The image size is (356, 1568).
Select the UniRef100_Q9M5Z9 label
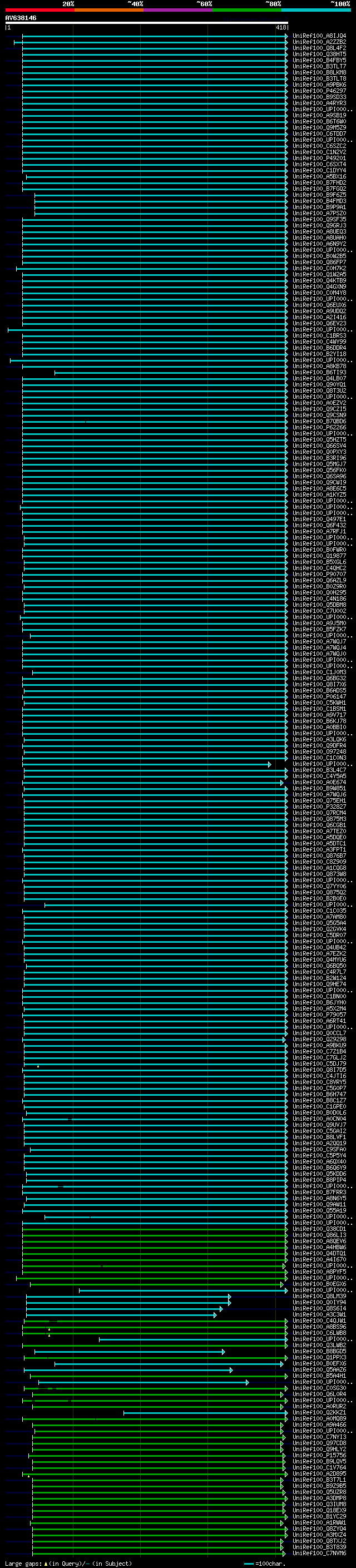pos(319,128)
